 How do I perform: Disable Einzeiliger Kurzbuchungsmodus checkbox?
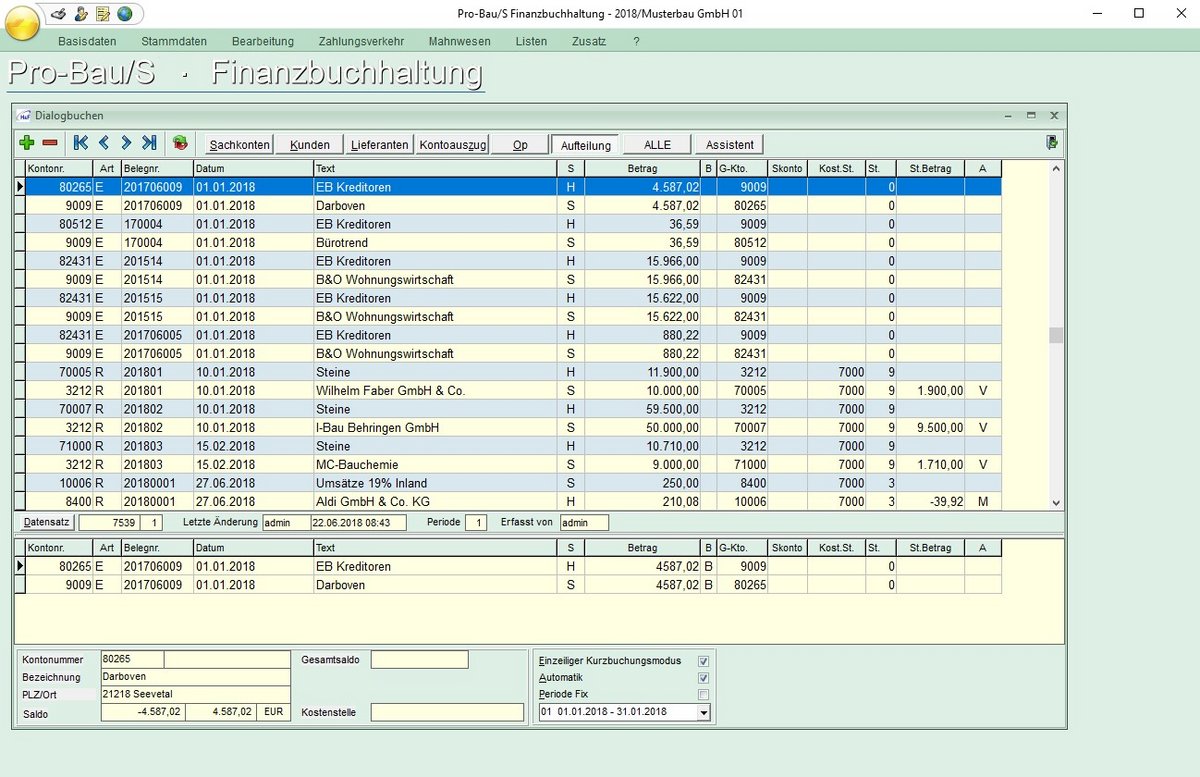pyautogui.click(x=703, y=661)
